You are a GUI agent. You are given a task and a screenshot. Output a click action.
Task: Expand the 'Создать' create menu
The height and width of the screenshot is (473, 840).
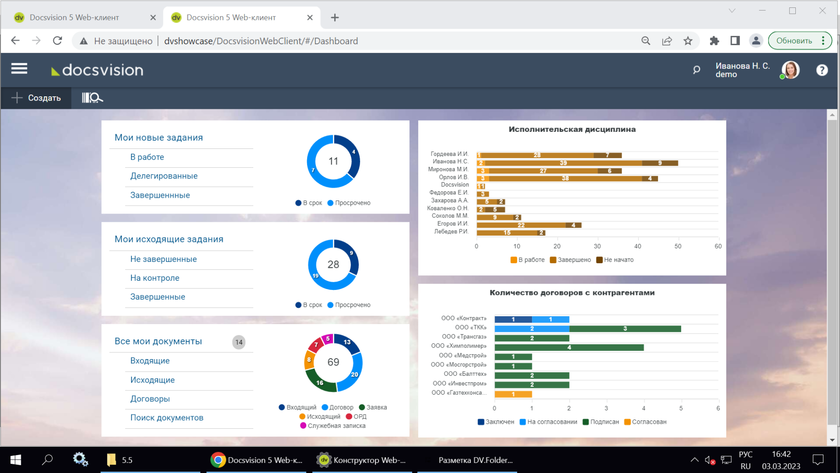pos(37,98)
